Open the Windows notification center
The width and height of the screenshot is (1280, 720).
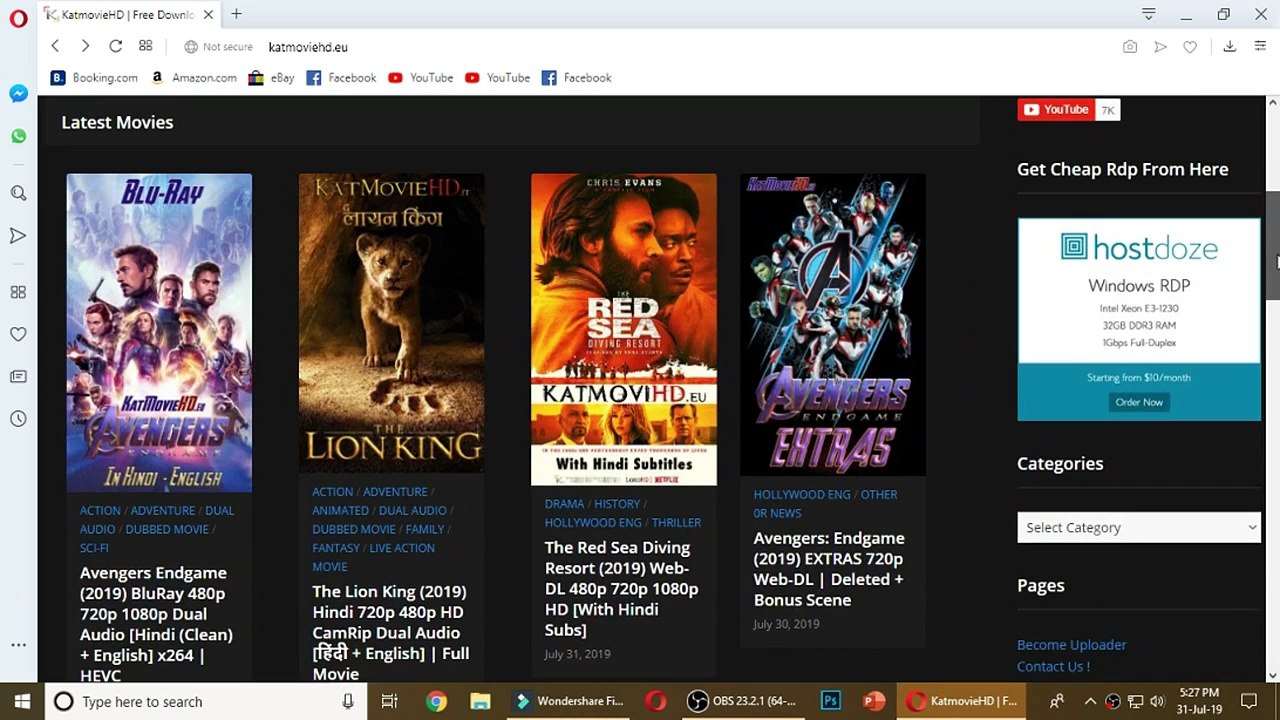coord(1248,701)
